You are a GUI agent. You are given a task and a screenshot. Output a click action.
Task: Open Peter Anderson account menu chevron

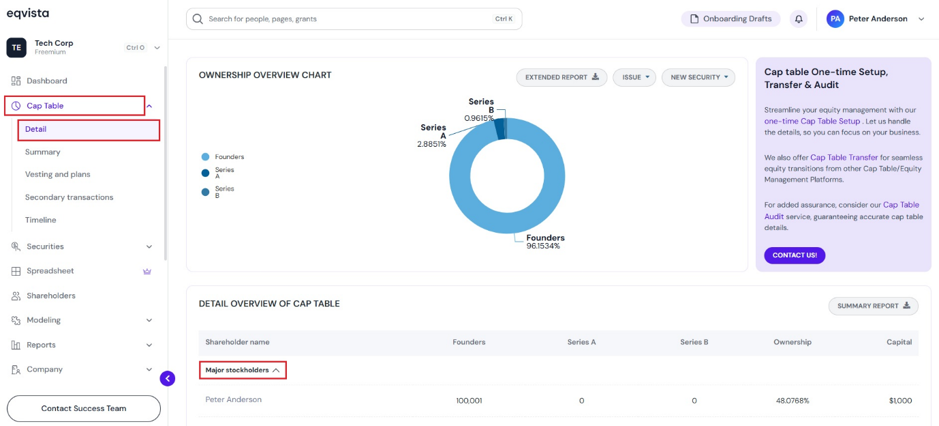(x=921, y=19)
